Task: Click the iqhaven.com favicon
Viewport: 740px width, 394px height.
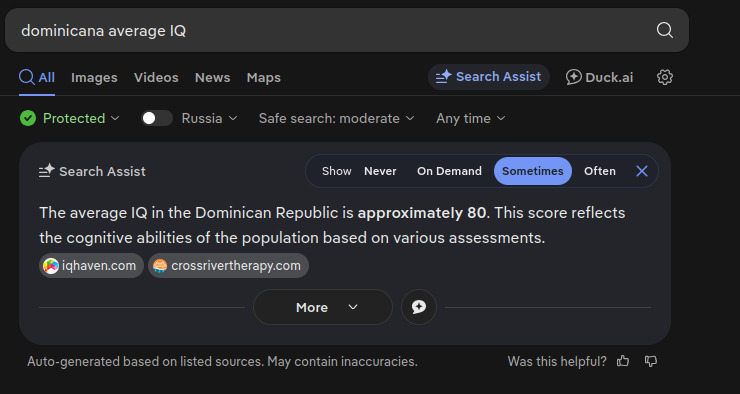Action: pyautogui.click(x=51, y=266)
